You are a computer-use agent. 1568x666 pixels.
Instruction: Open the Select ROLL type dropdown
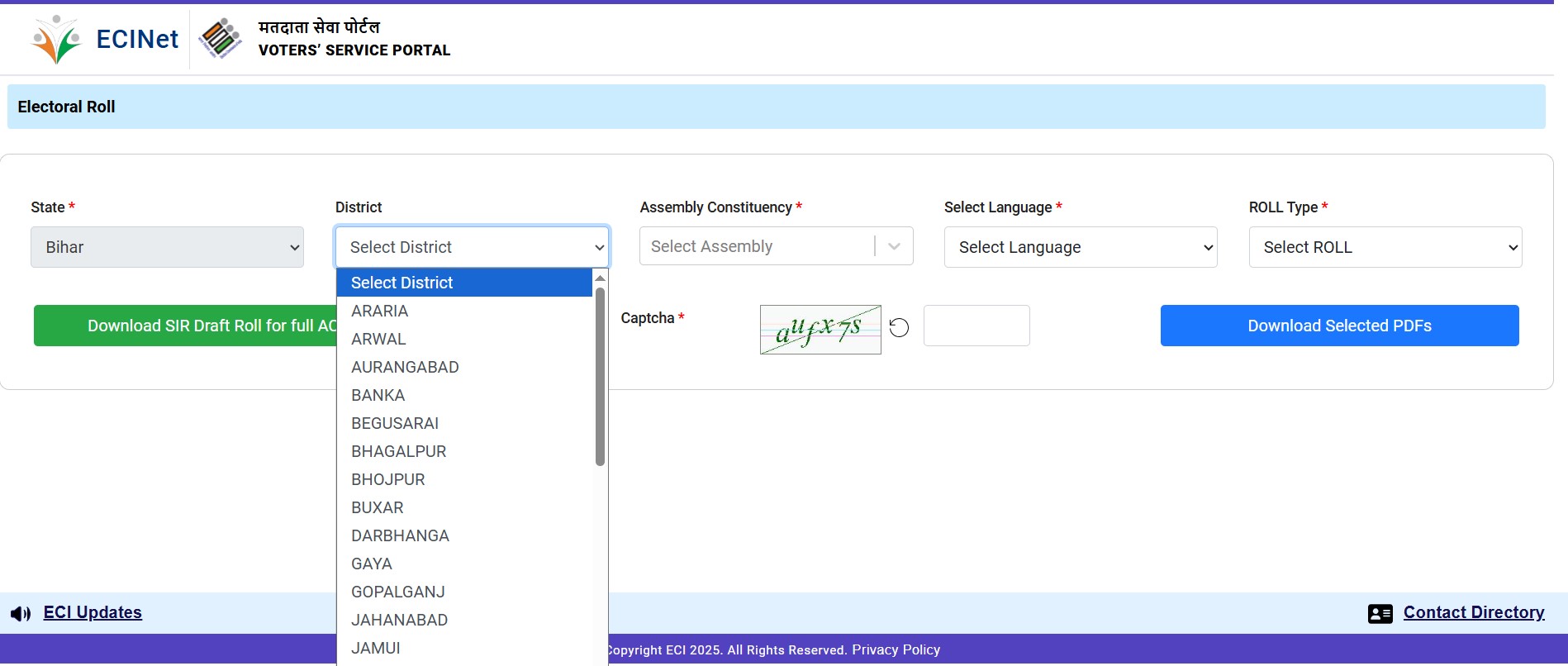[1385, 247]
